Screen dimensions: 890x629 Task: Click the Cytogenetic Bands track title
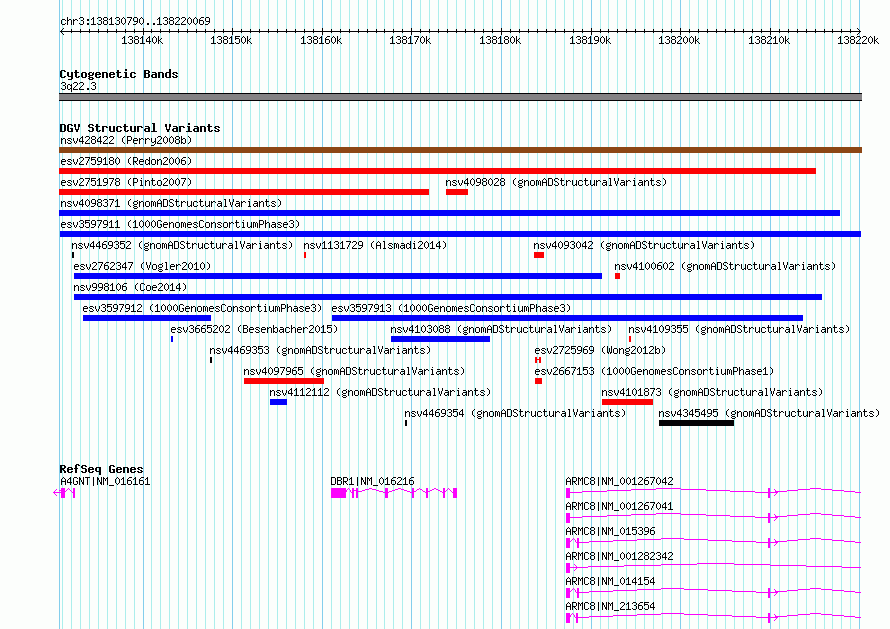pos(119,74)
